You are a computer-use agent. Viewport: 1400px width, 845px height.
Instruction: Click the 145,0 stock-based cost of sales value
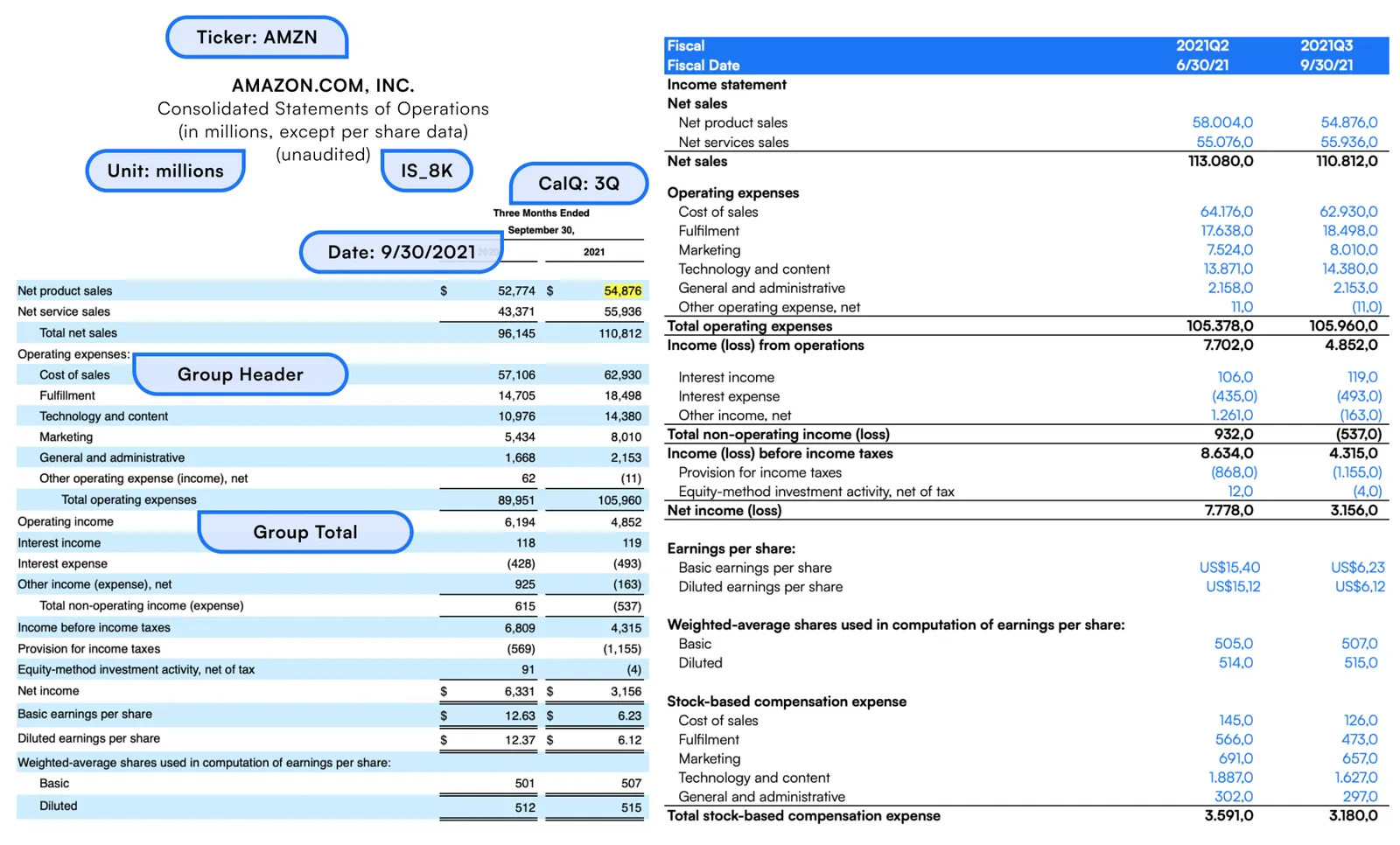pyautogui.click(x=1235, y=721)
